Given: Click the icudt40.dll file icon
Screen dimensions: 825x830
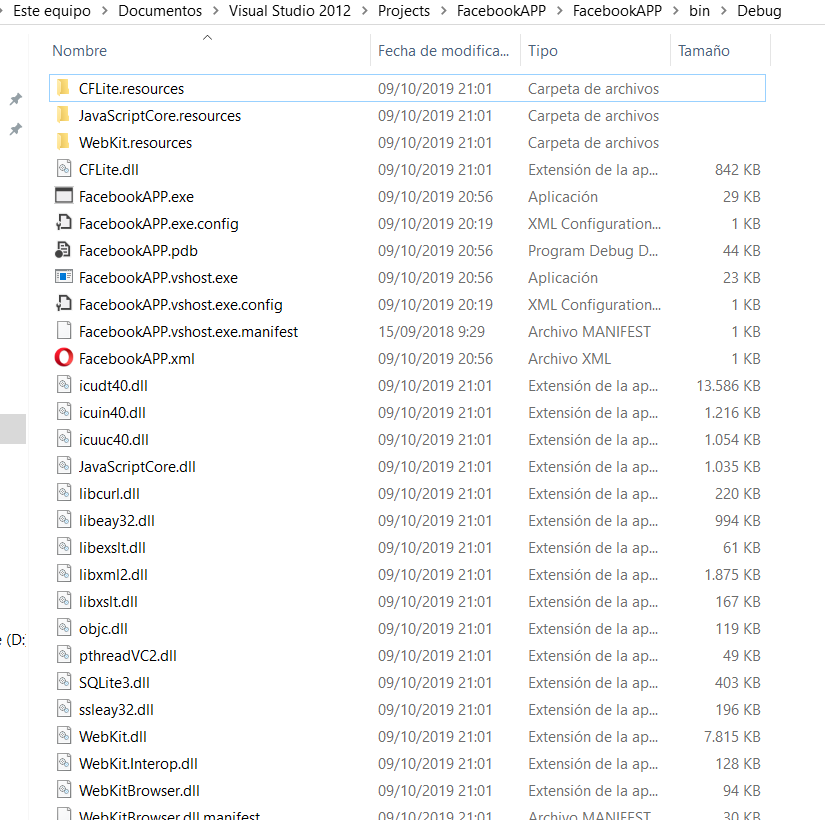Looking at the screenshot, I should click(64, 385).
